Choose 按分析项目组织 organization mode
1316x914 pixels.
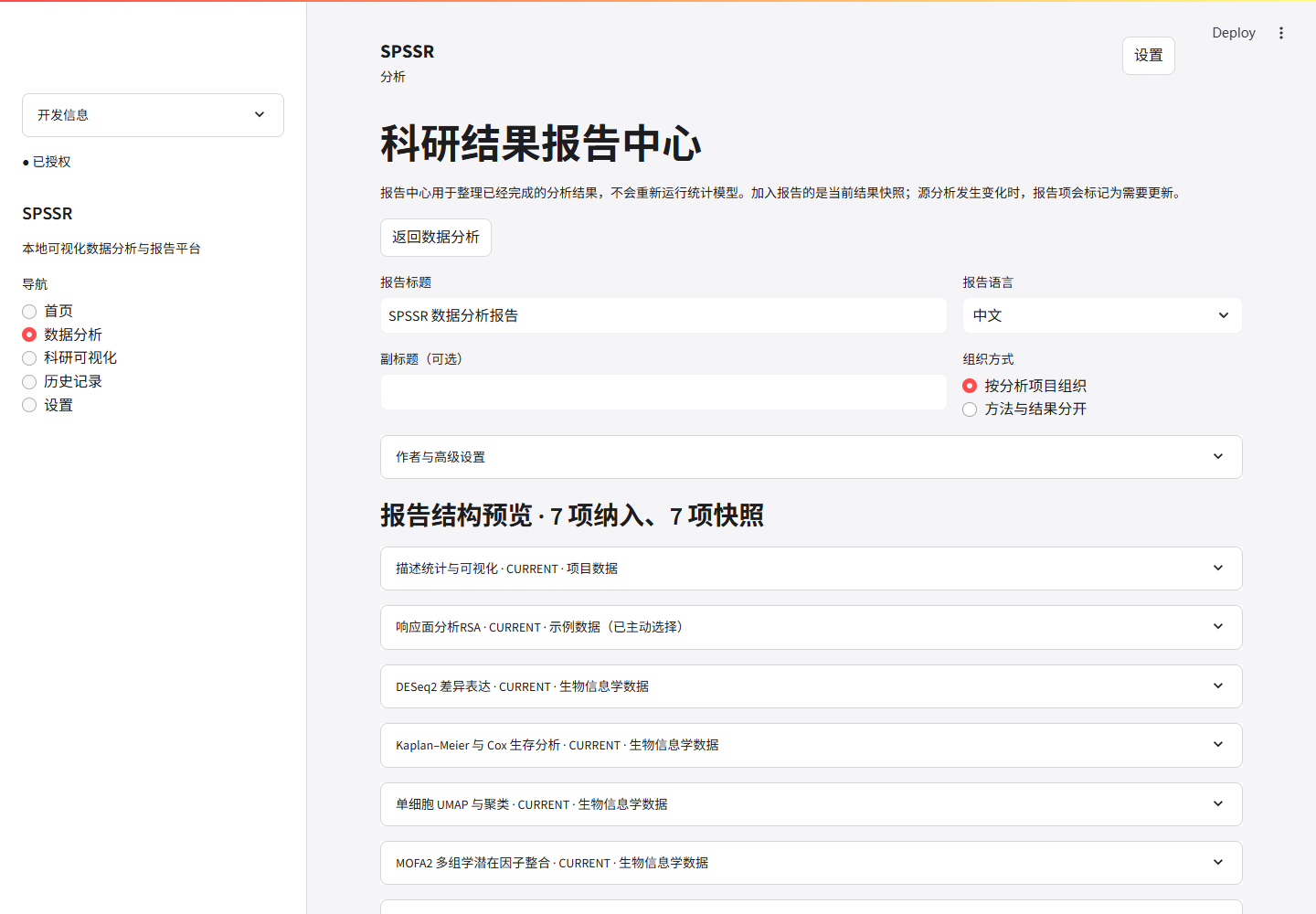1024,386
